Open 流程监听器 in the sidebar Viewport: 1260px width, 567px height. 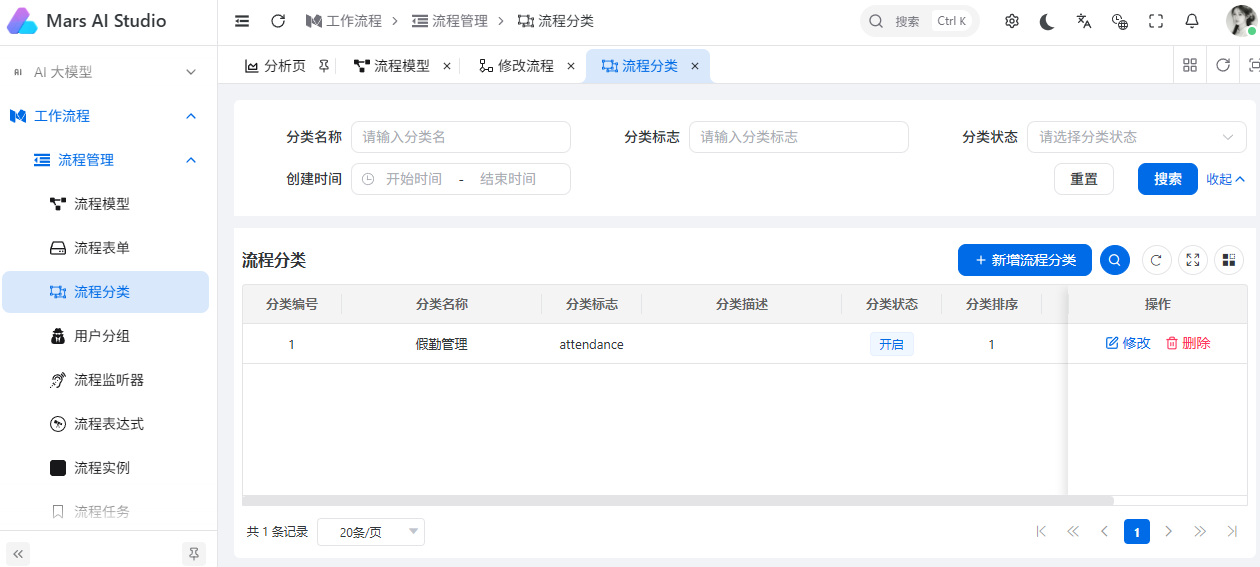click(x=105, y=380)
